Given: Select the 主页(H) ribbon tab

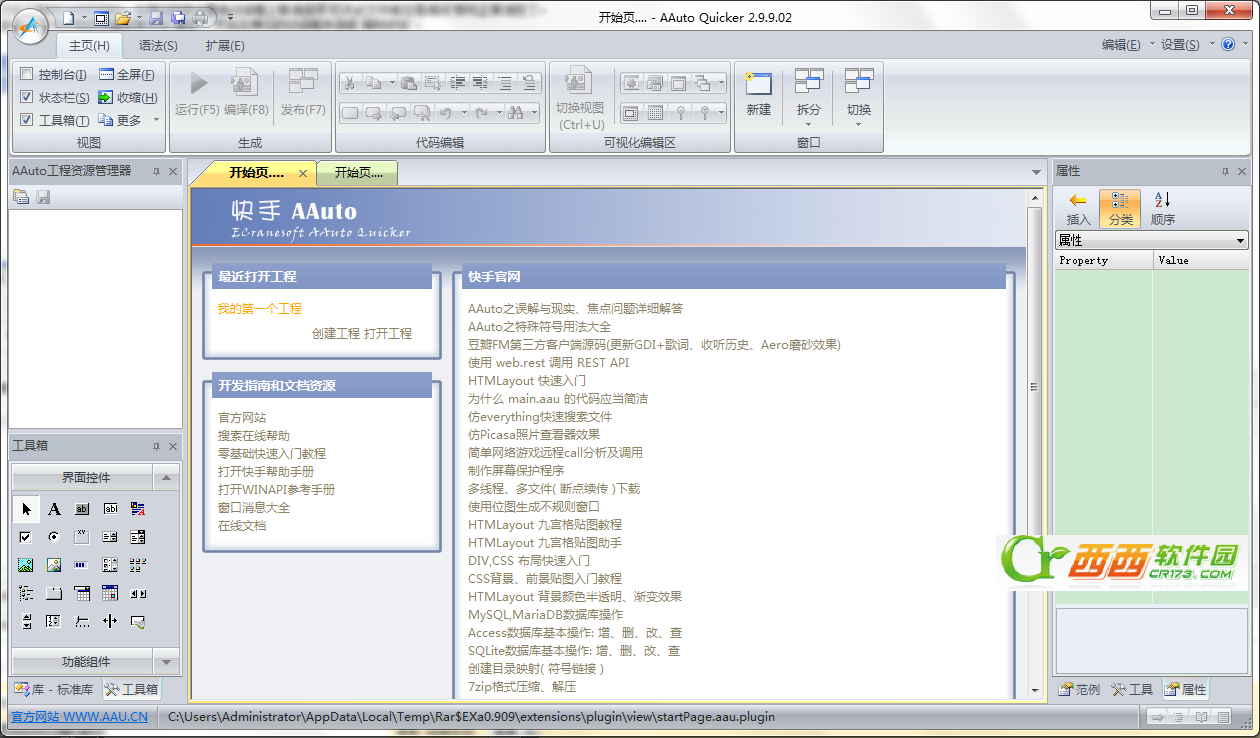Looking at the screenshot, I should coord(90,46).
